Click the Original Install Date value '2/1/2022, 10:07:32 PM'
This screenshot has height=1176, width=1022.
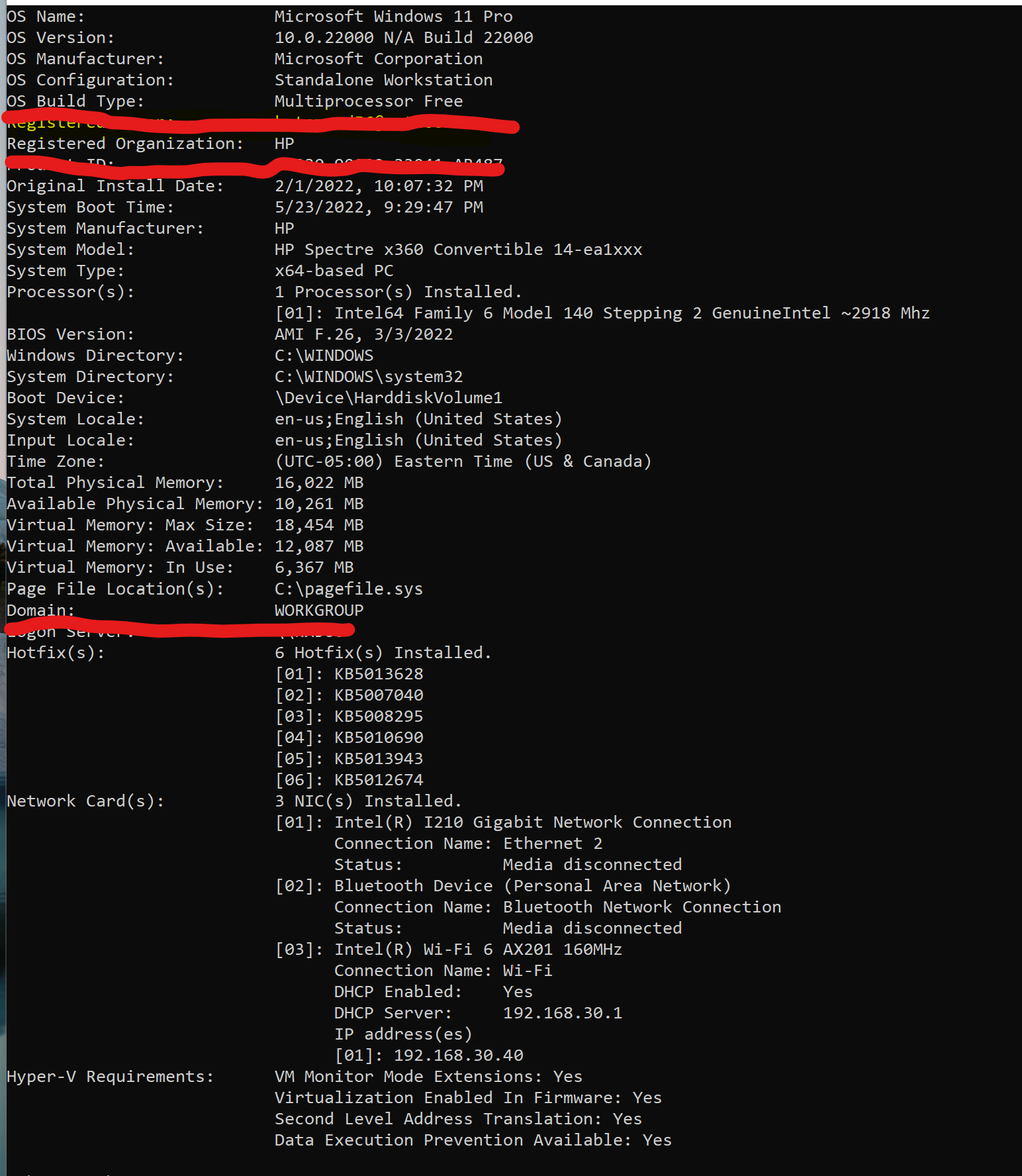(379, 186)
